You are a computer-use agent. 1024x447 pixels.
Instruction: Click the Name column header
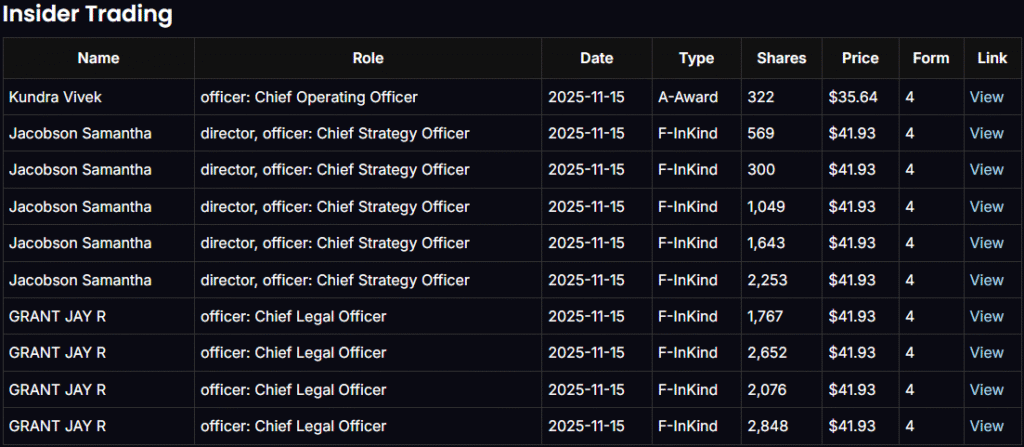tap(98, 58)
